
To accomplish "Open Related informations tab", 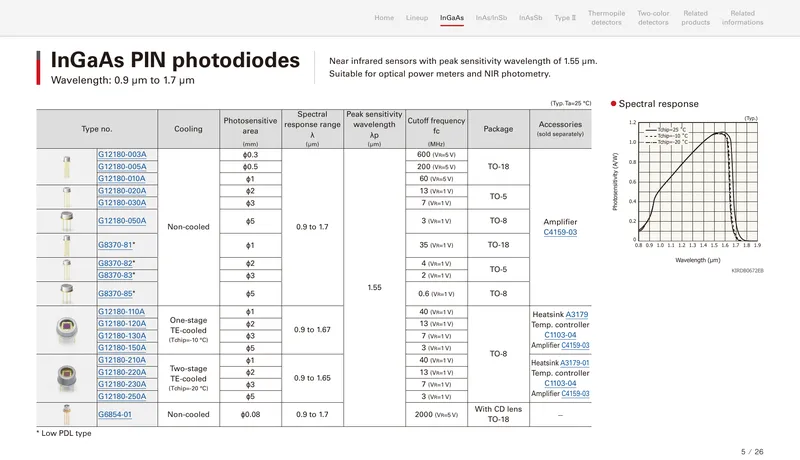I will [742, 18].
